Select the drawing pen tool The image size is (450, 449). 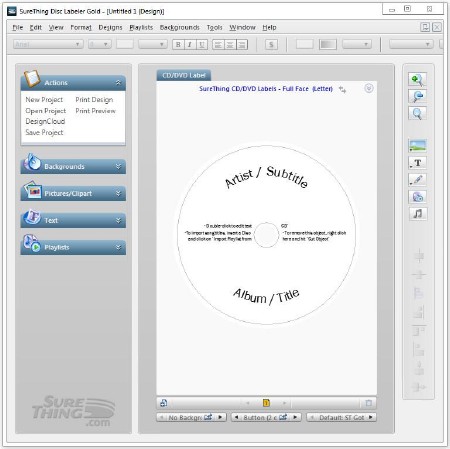click(x=417, y=180)
